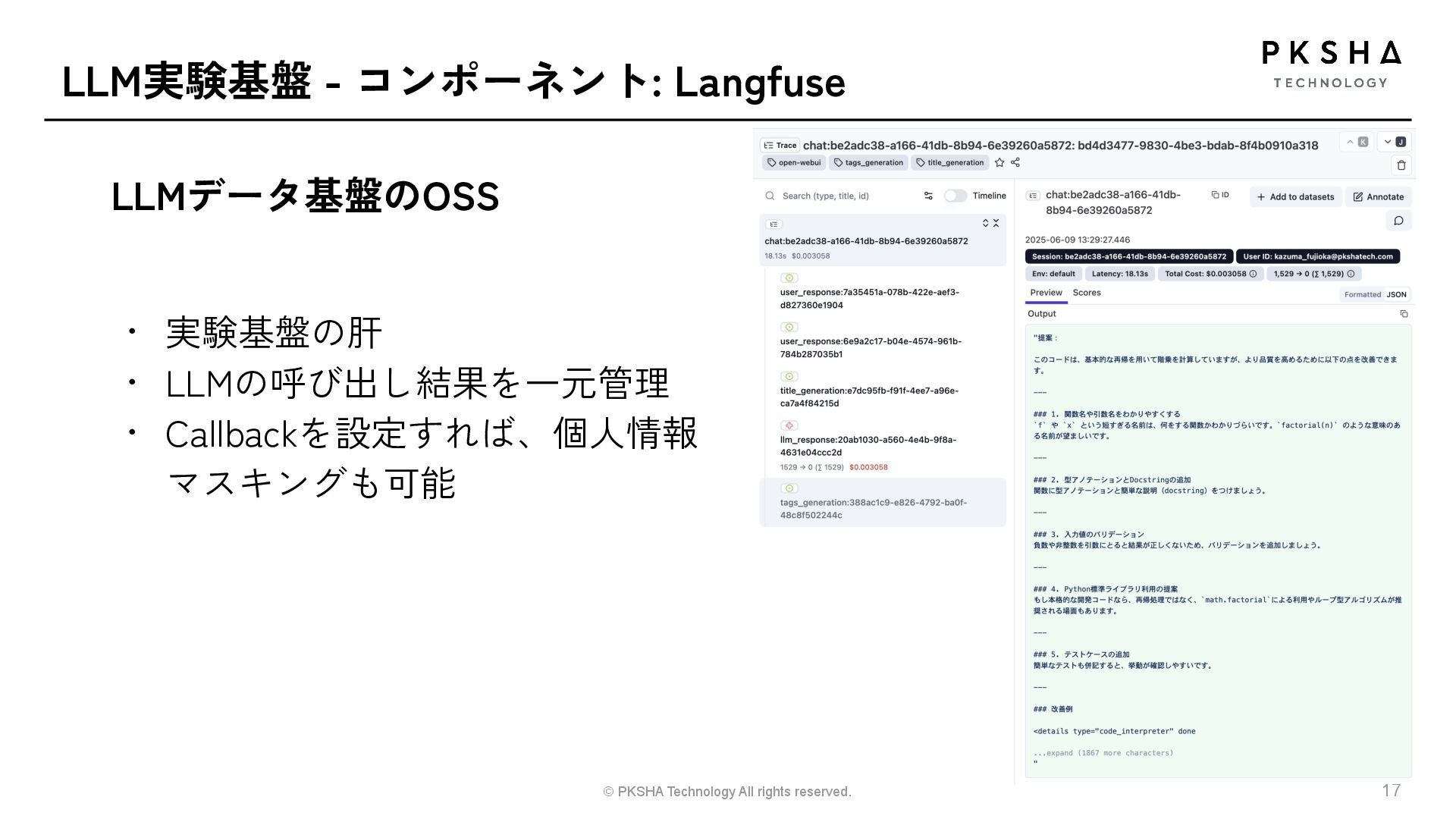The height and width of the screenshot is (819, 1456).
Task: Click the Total Cost info icon
Action: coord(1253,274)
